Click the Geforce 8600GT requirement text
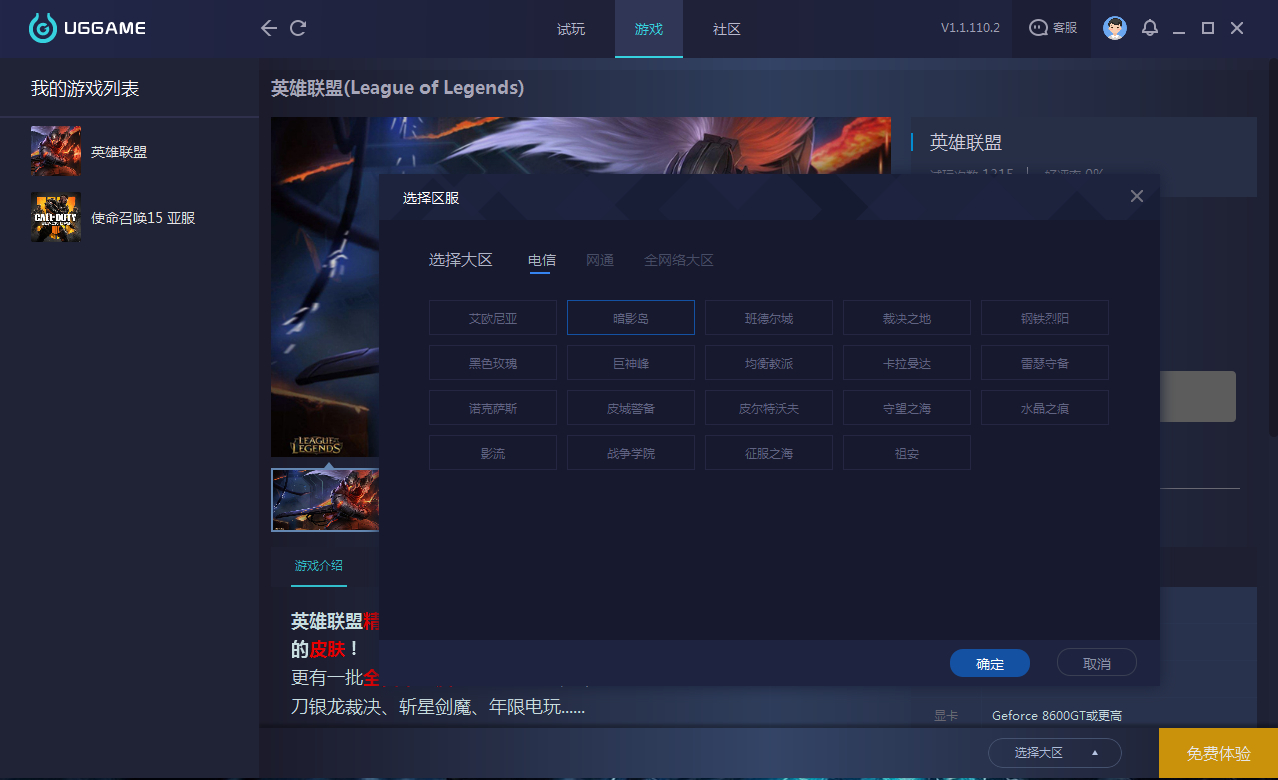This screenshot has height=780, width=1278. 1057,715
